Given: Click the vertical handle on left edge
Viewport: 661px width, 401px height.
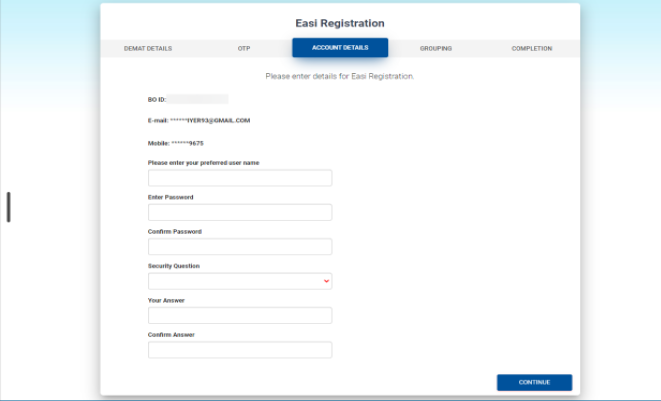Looking at the screenshot, I should 9,207.
